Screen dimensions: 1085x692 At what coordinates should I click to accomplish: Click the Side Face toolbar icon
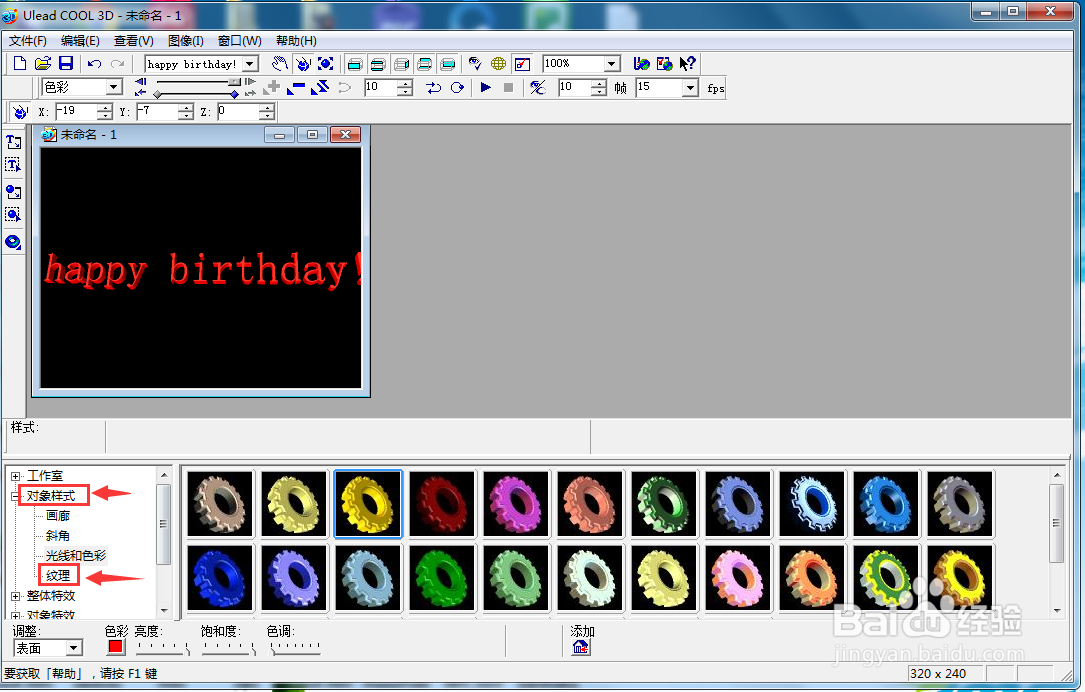coord(401,64)
